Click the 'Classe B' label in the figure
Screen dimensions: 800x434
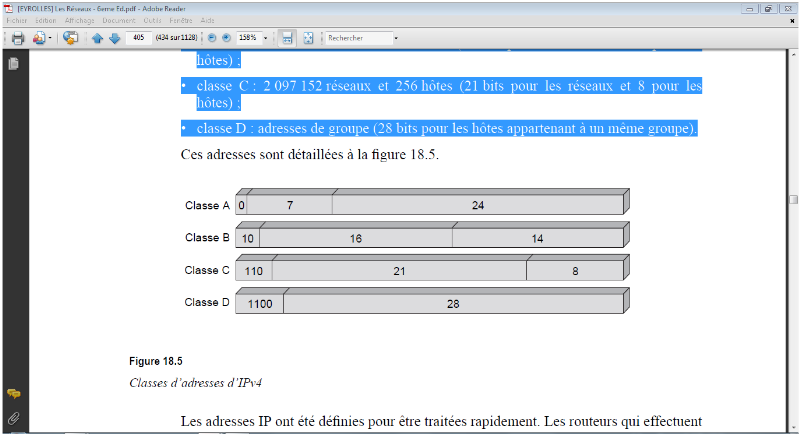(x=207, y=238)
